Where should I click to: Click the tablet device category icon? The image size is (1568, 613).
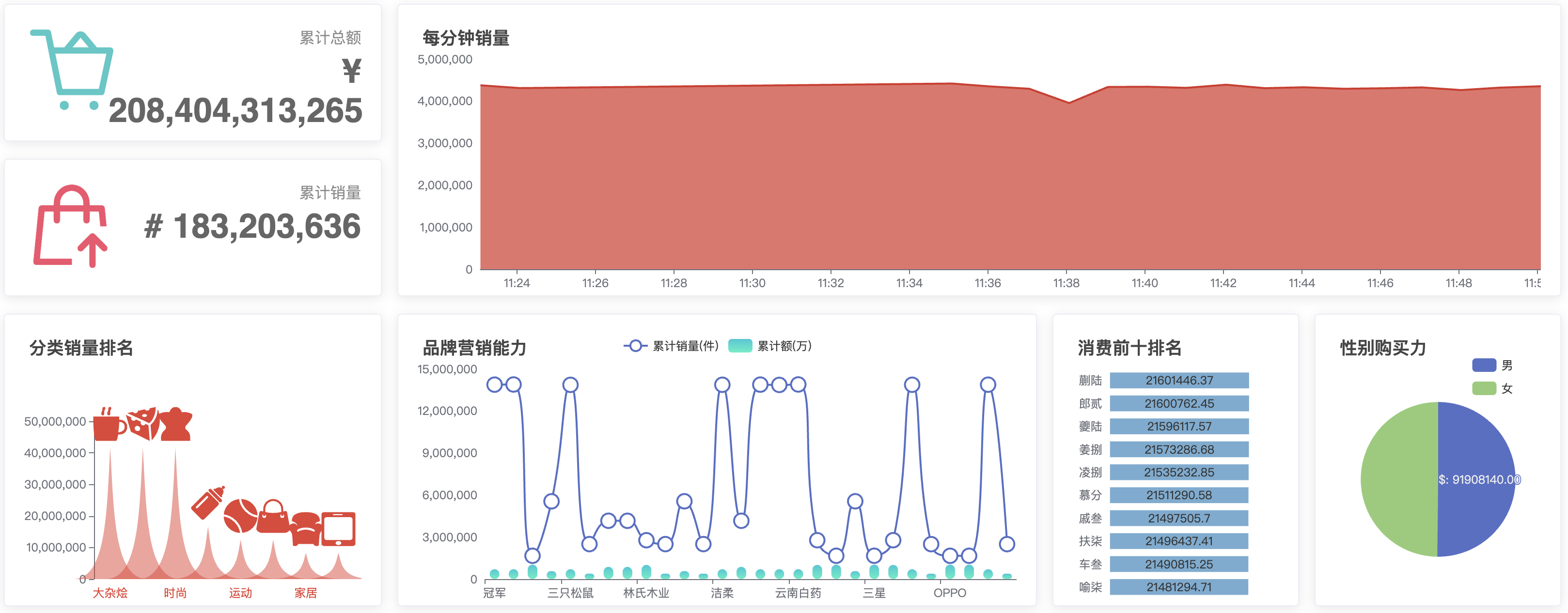338,529
